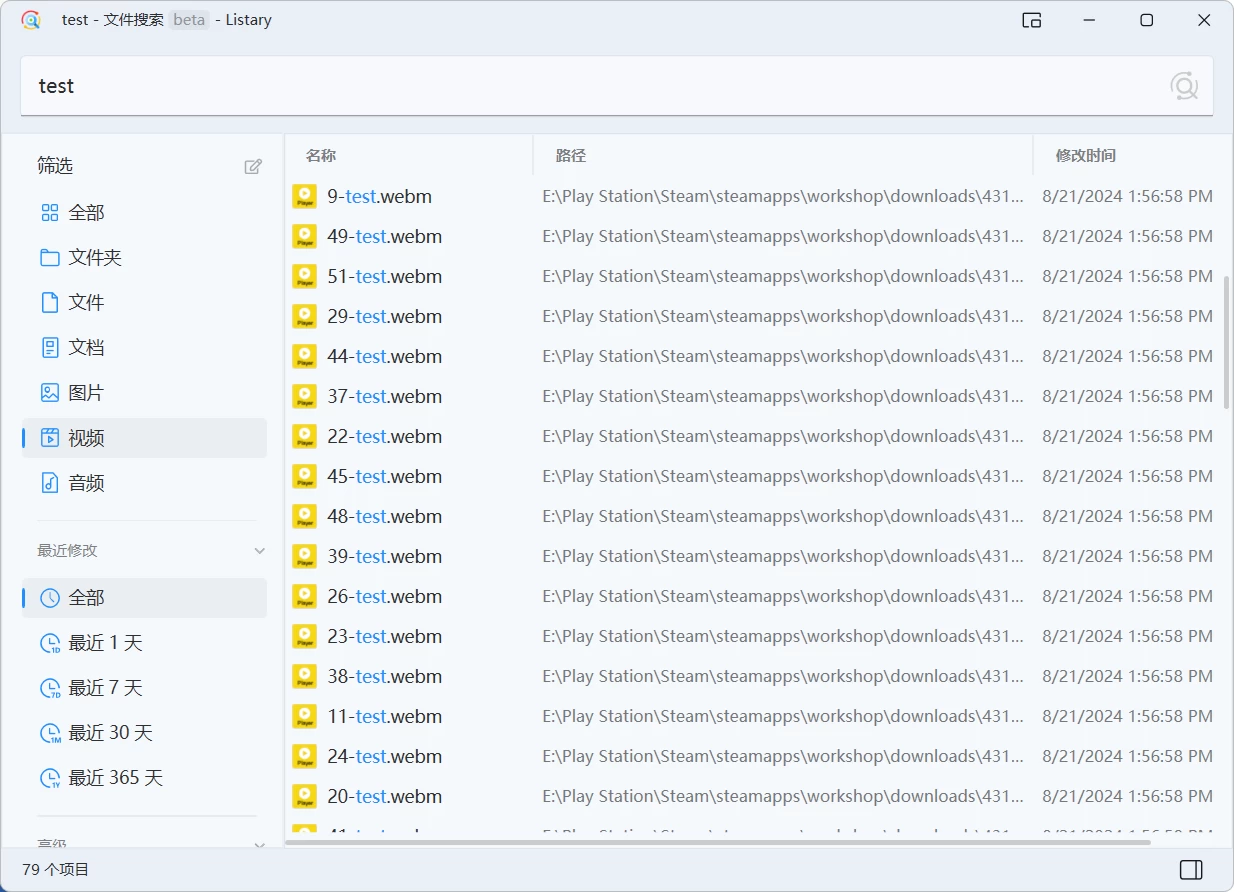Click the path cell of 45-test.webm
1234x892 pixels.
click(783, 476)
